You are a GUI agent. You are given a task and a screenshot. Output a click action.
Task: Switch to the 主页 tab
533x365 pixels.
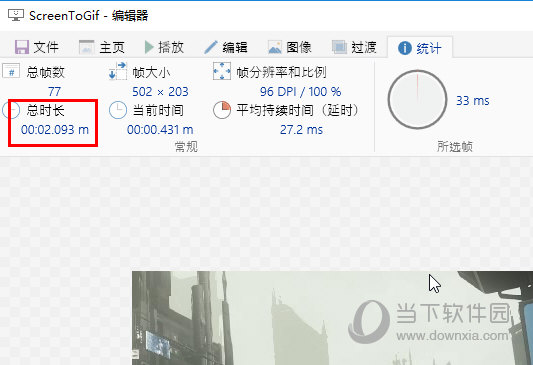point(102,47)
